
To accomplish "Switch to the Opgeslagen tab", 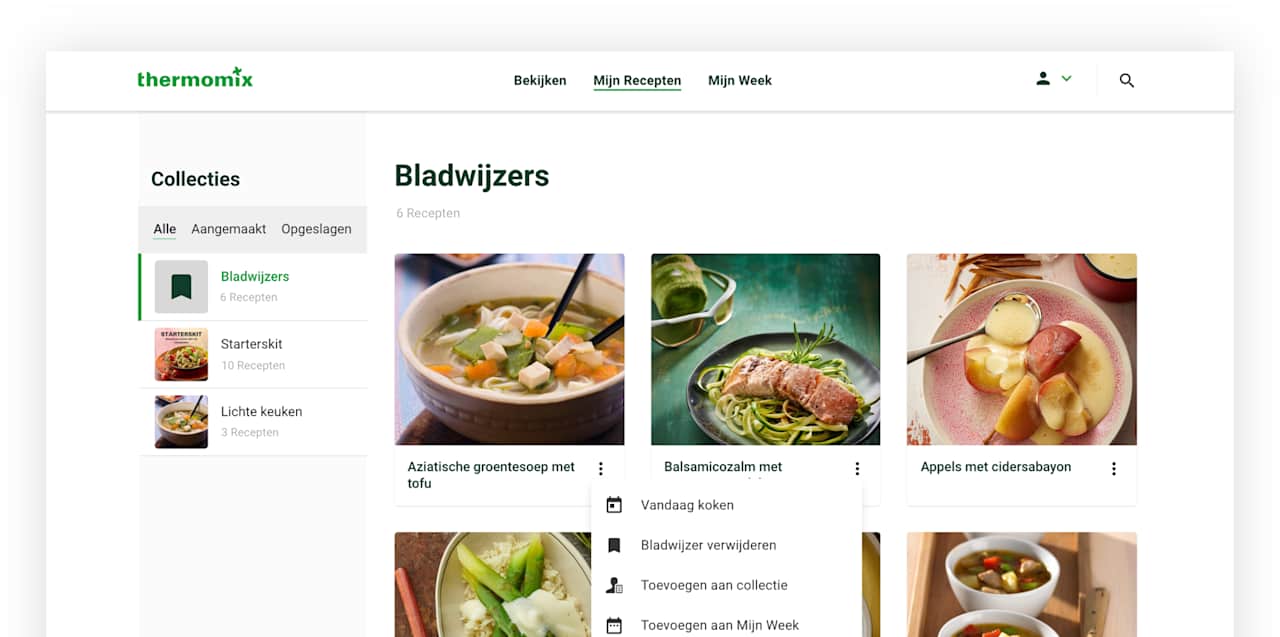I will coord(316,229).
